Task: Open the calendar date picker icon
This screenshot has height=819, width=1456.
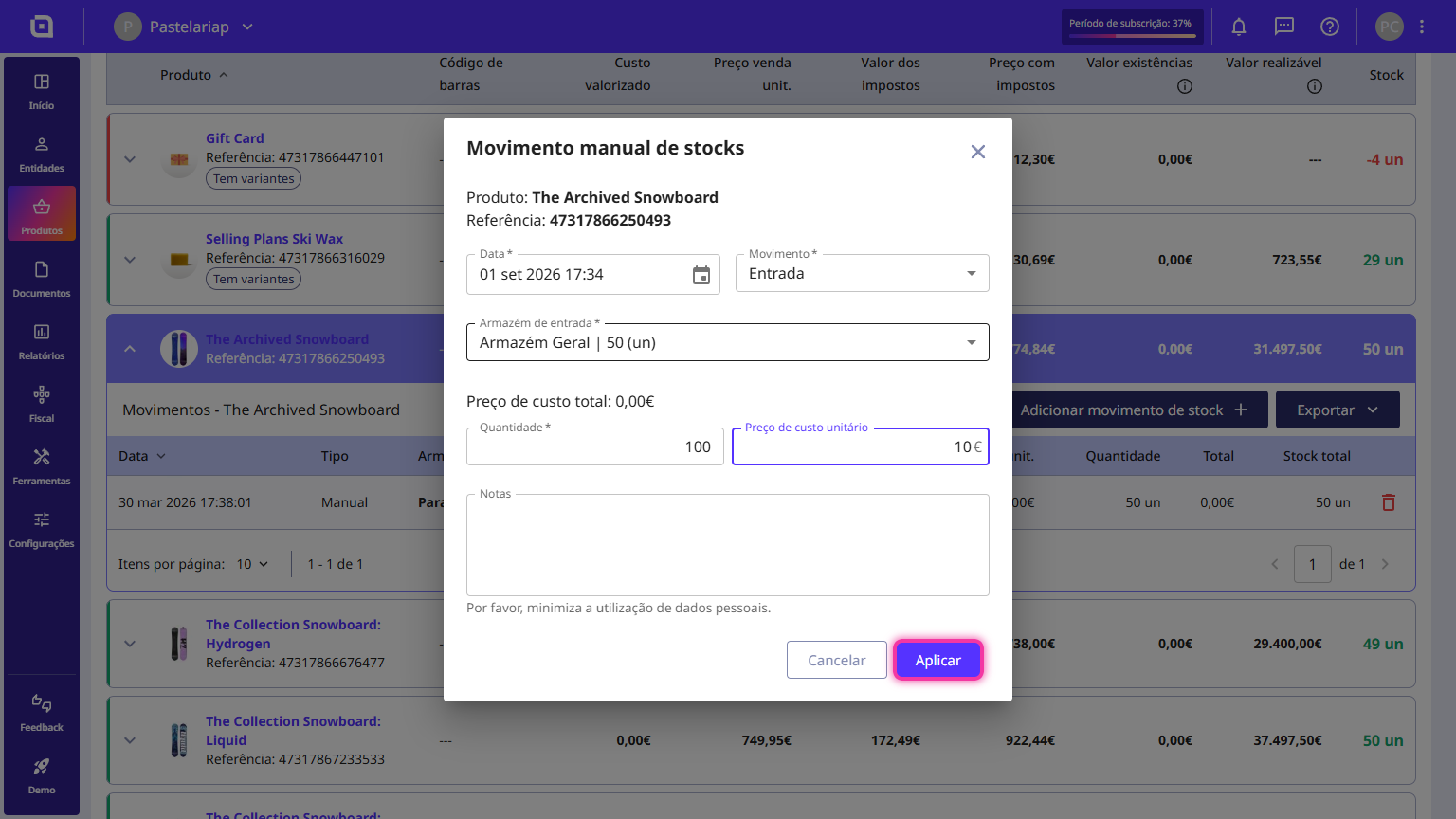Action: (701, 275)
